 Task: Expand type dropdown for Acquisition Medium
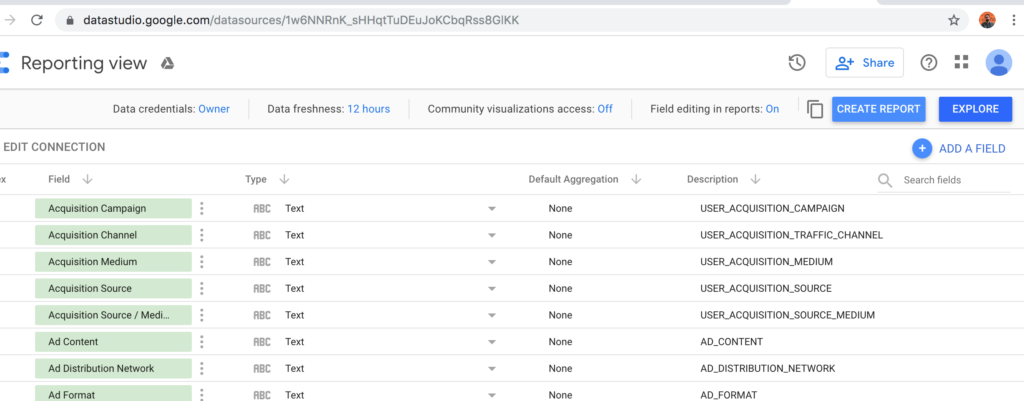point(491,262)
